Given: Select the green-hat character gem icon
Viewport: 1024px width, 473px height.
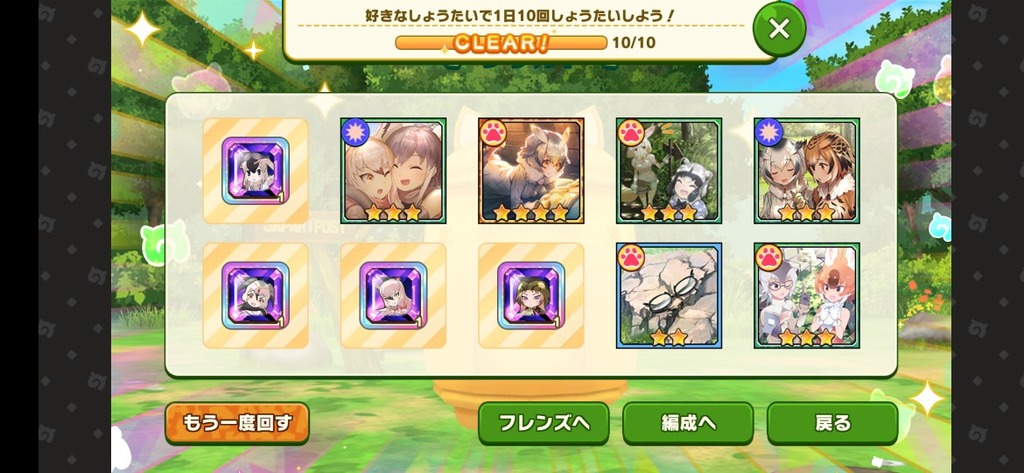Looking at the screenshot, I should (531, 296).
